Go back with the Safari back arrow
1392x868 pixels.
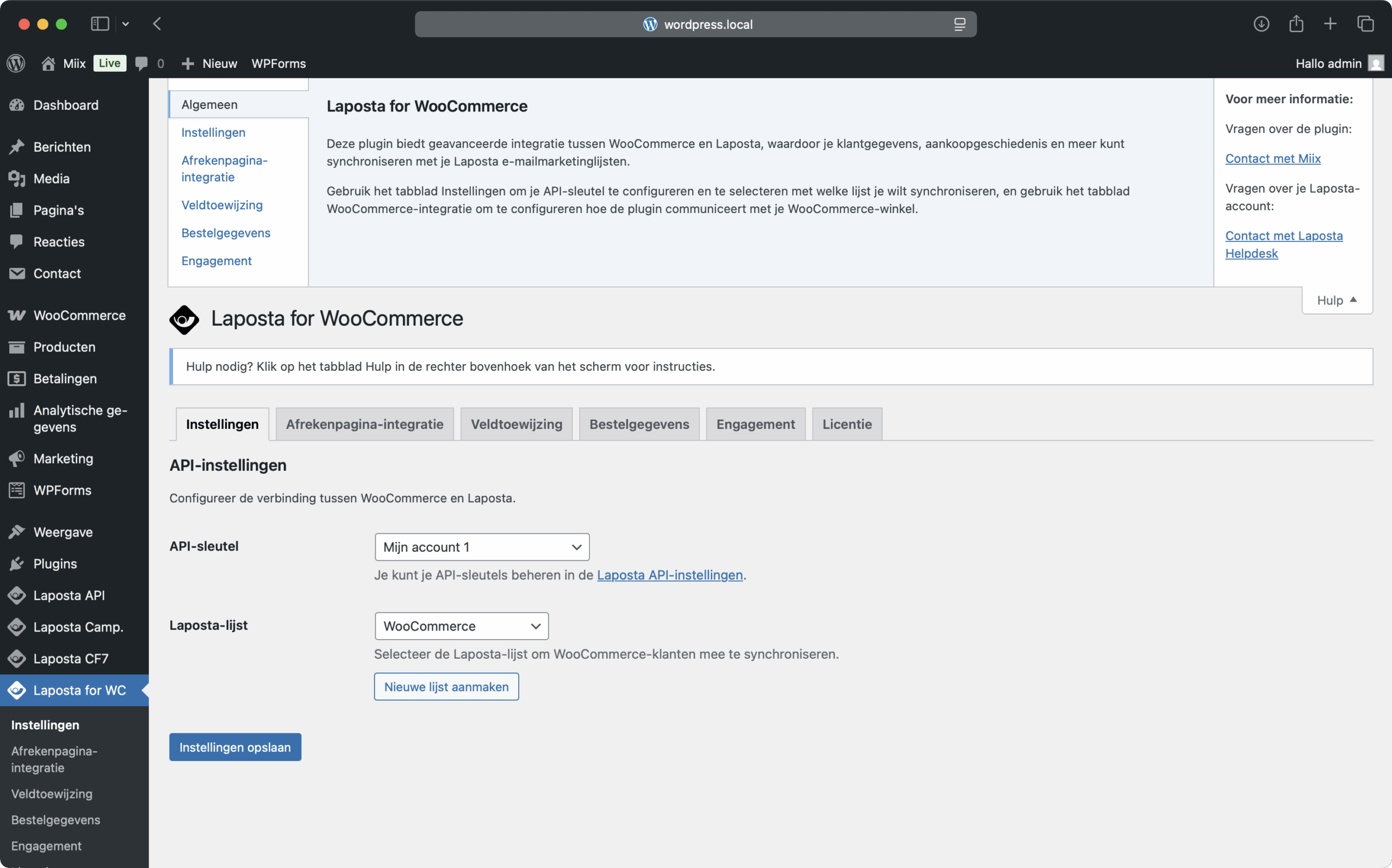(x=157, y=23)
